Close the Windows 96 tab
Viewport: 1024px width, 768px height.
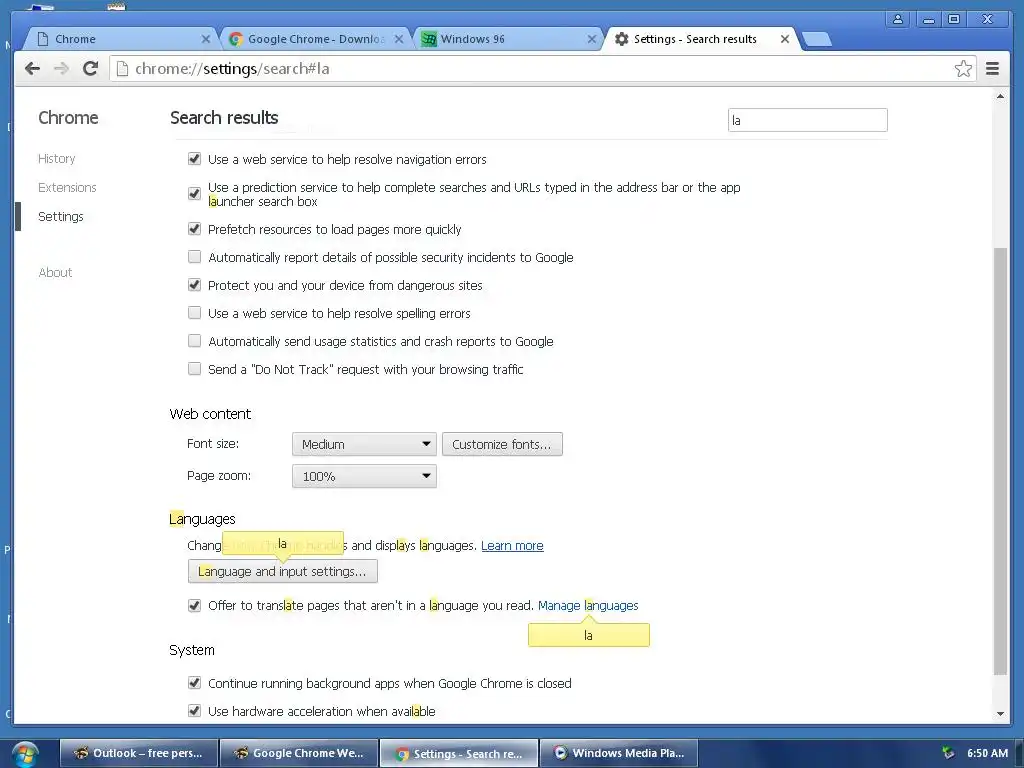591,39
